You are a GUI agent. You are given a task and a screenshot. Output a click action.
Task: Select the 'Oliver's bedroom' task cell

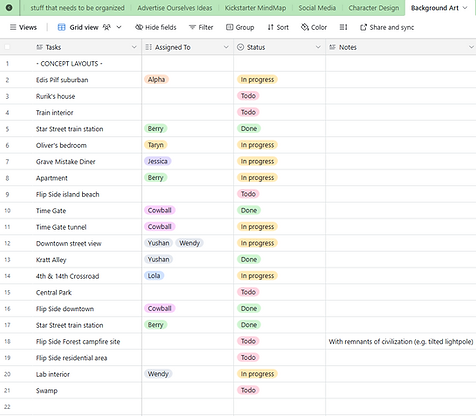pyautogui.click(x=87, y=145)
